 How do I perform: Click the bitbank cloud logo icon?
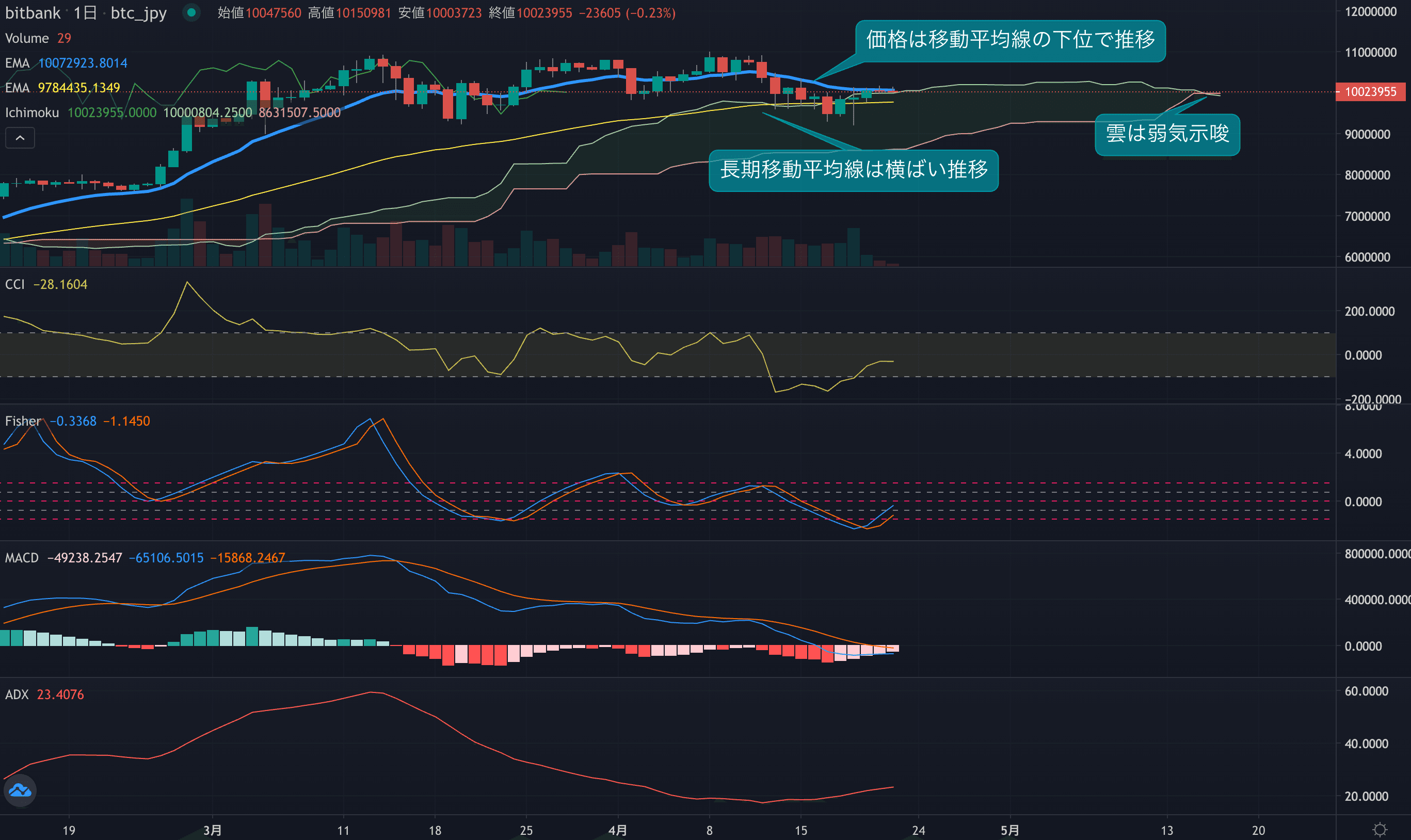point(20,790)
